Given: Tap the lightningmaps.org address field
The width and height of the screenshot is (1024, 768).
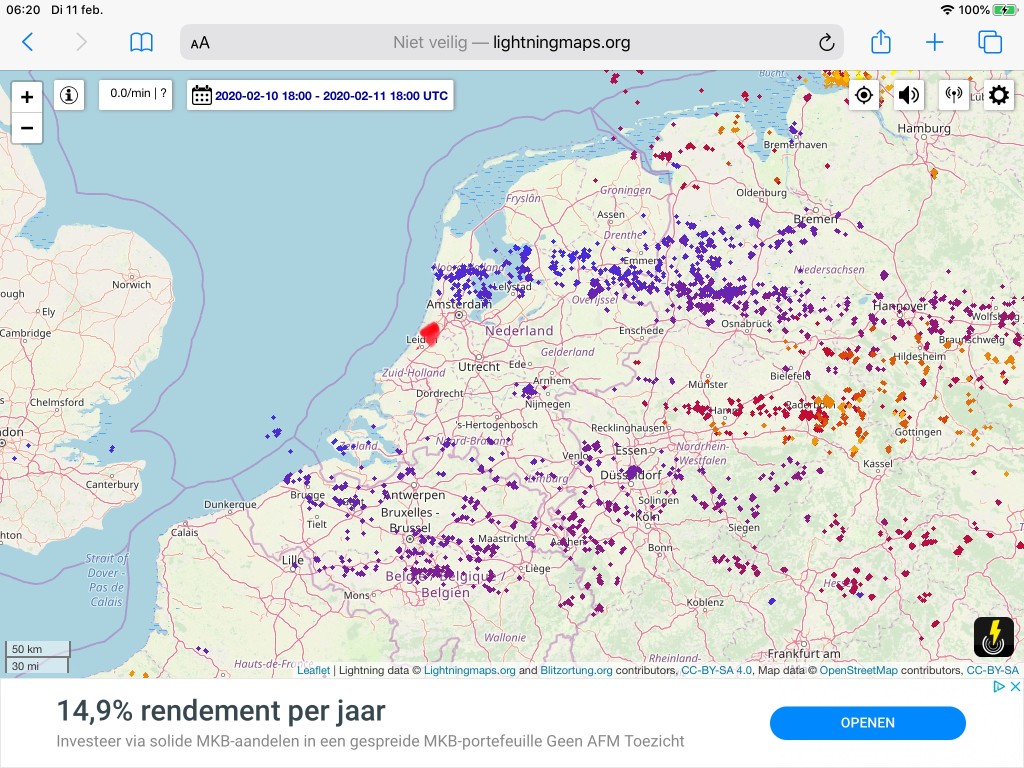Looking at the screenshot, I should [512, 42].
